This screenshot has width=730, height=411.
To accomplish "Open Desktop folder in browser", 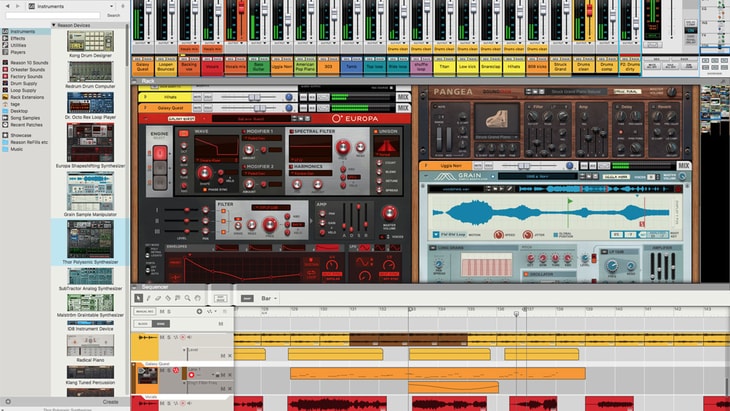I will point(19,111).
